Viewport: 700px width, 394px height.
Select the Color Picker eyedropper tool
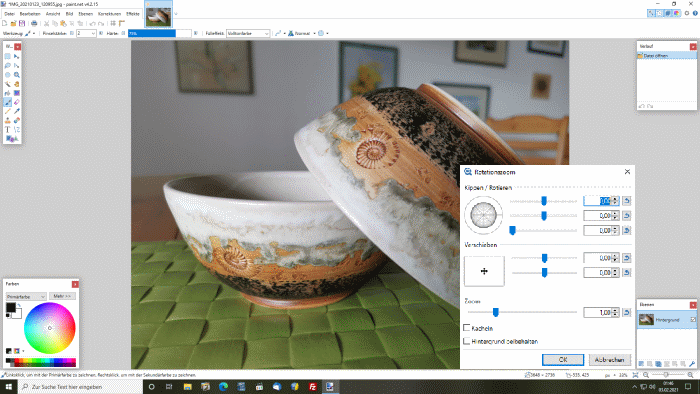point(17,111)
